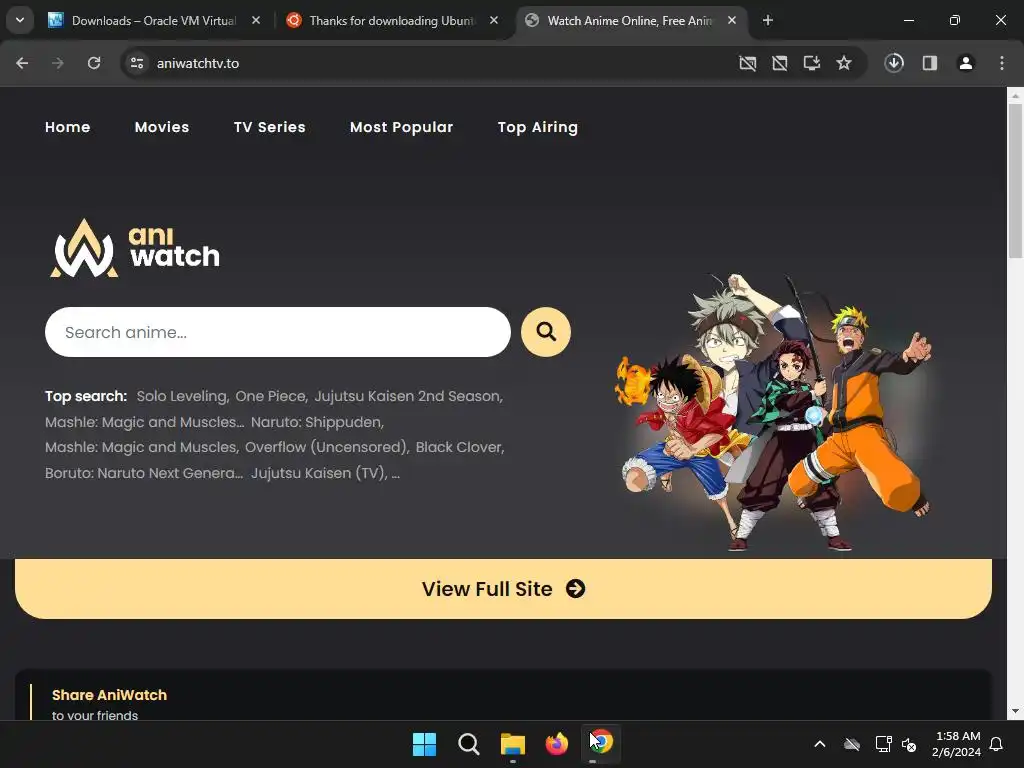
Task: Close the Watch Anime Online tab
Action: coord(732,20)
